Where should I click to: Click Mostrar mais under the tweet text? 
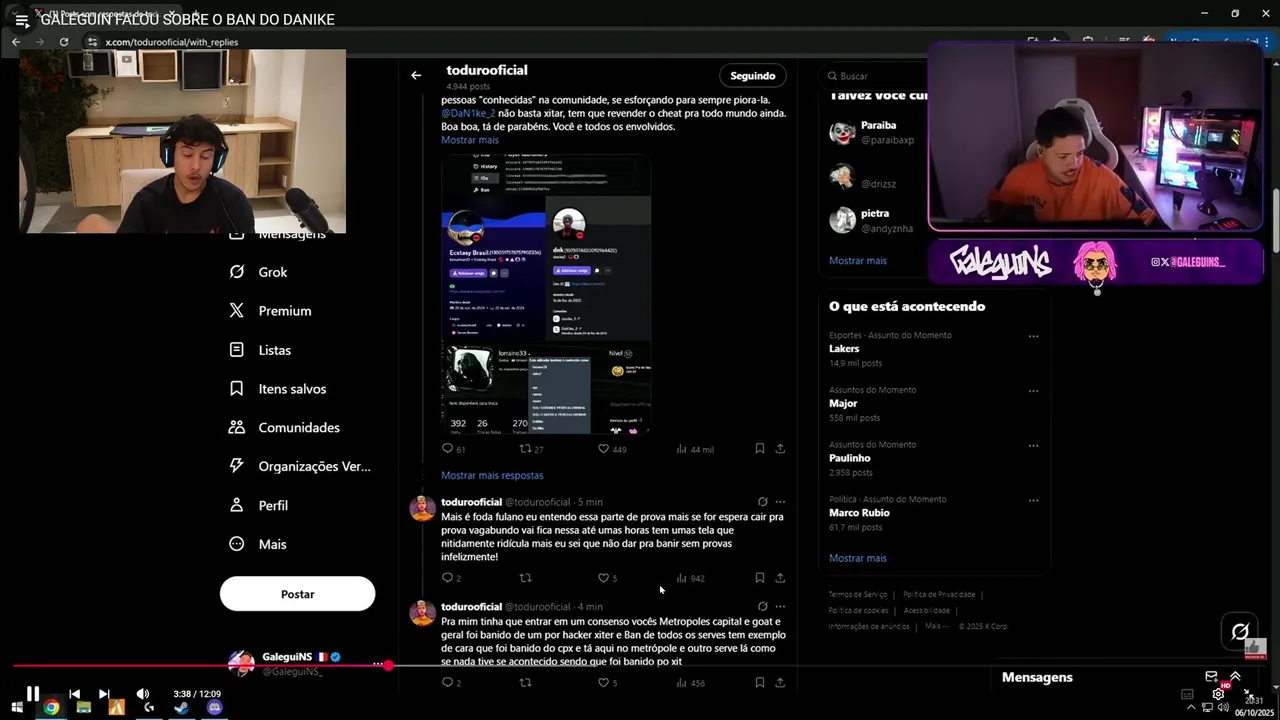(470, 140)
